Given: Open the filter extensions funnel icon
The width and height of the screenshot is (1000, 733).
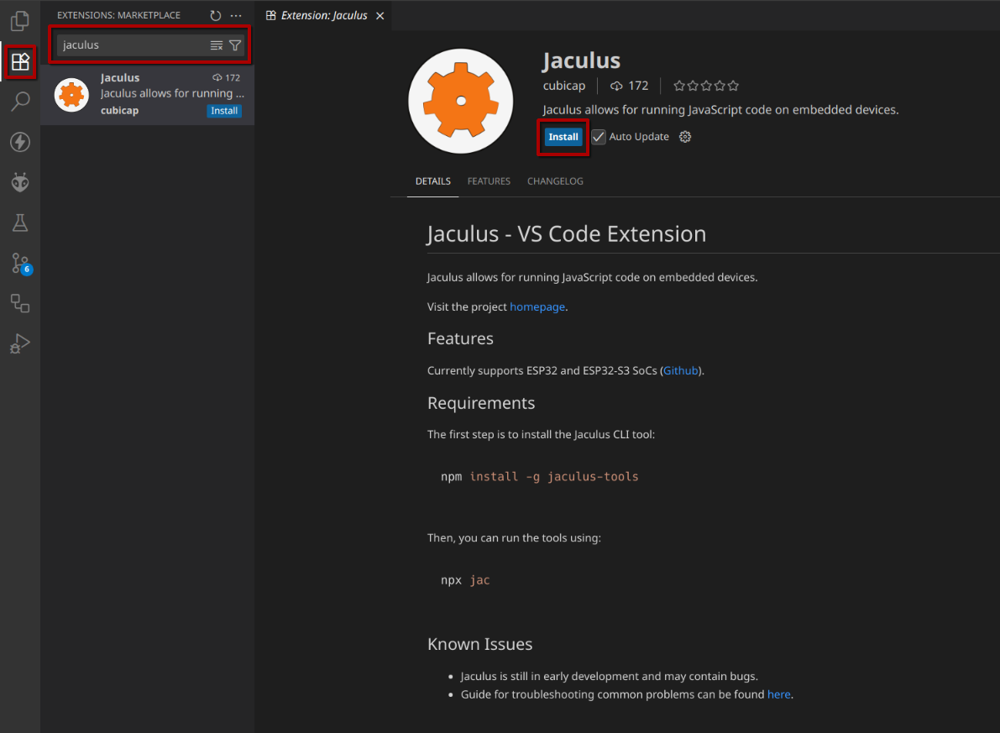Looking at the screenshot, I should [x=235, y=45].
